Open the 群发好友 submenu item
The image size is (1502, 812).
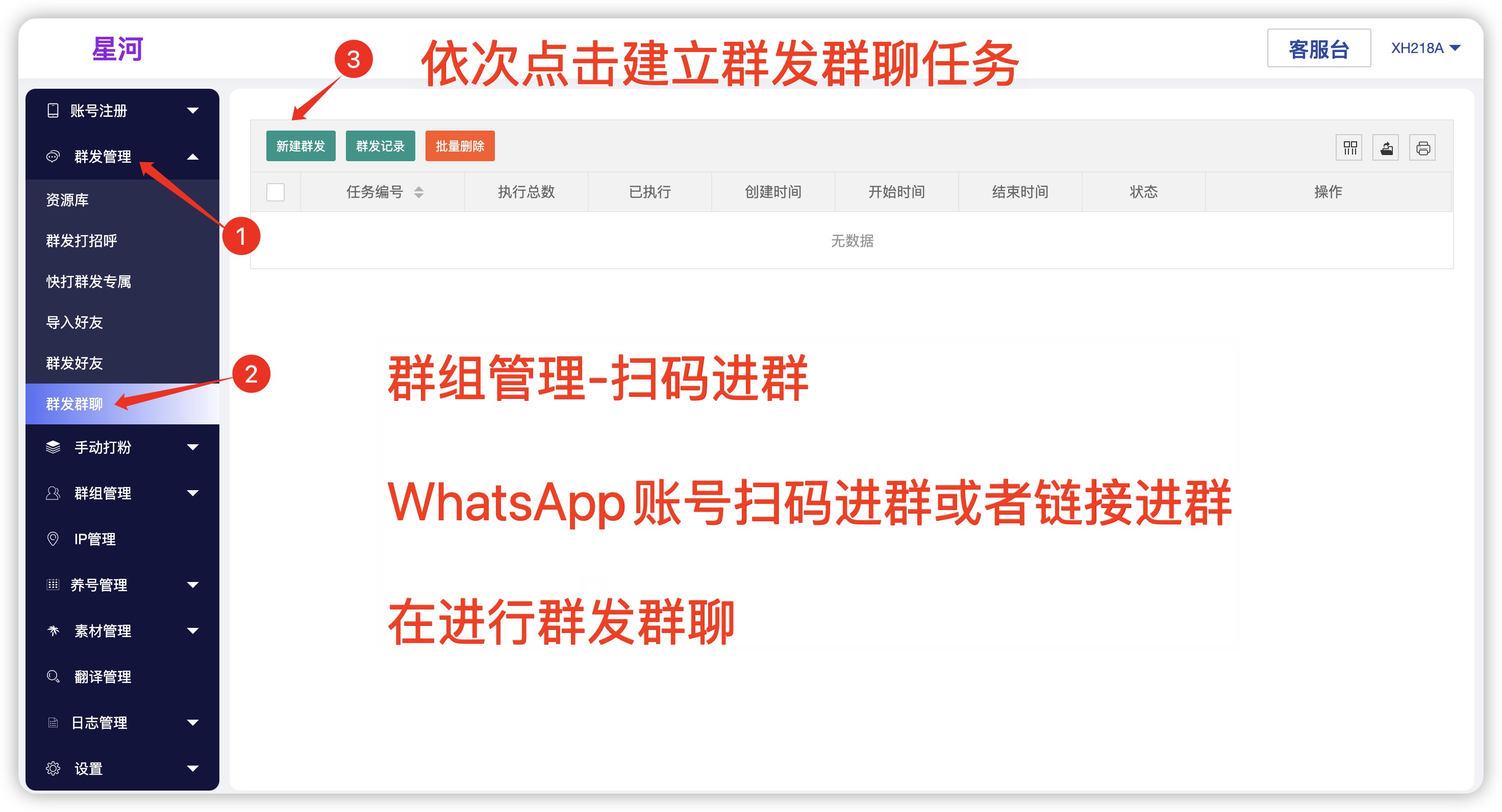click(x=74, y=363)
